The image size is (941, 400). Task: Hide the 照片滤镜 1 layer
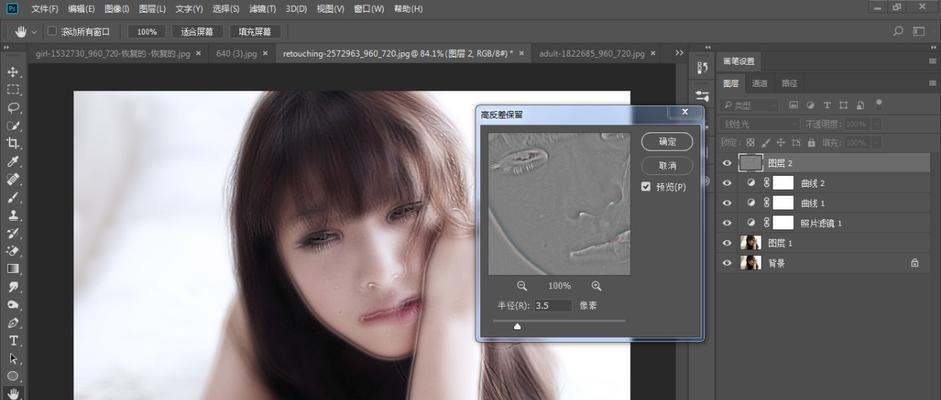point(727,223)
